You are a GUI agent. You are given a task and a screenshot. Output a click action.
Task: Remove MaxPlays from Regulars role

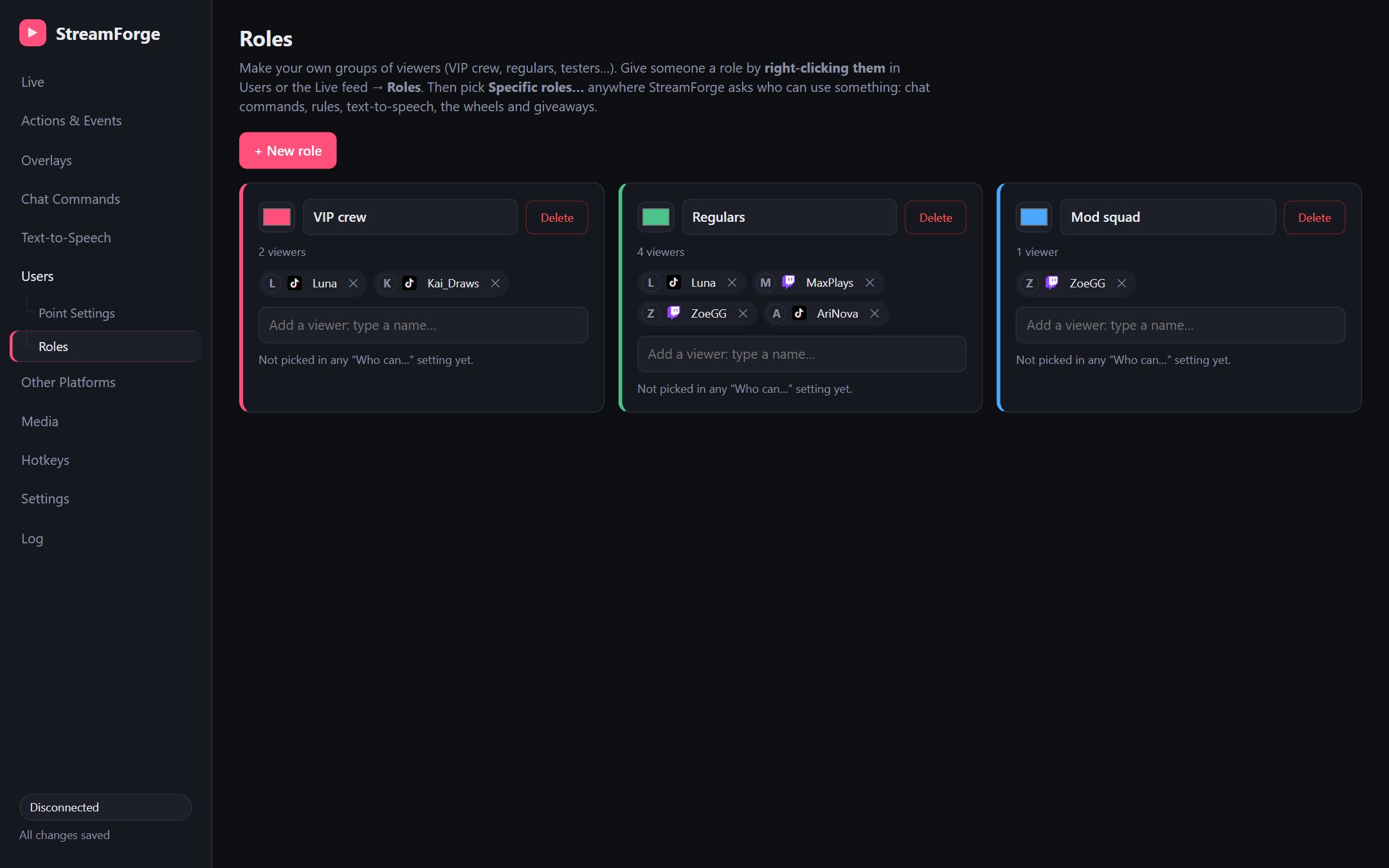(x=869, y=283)
